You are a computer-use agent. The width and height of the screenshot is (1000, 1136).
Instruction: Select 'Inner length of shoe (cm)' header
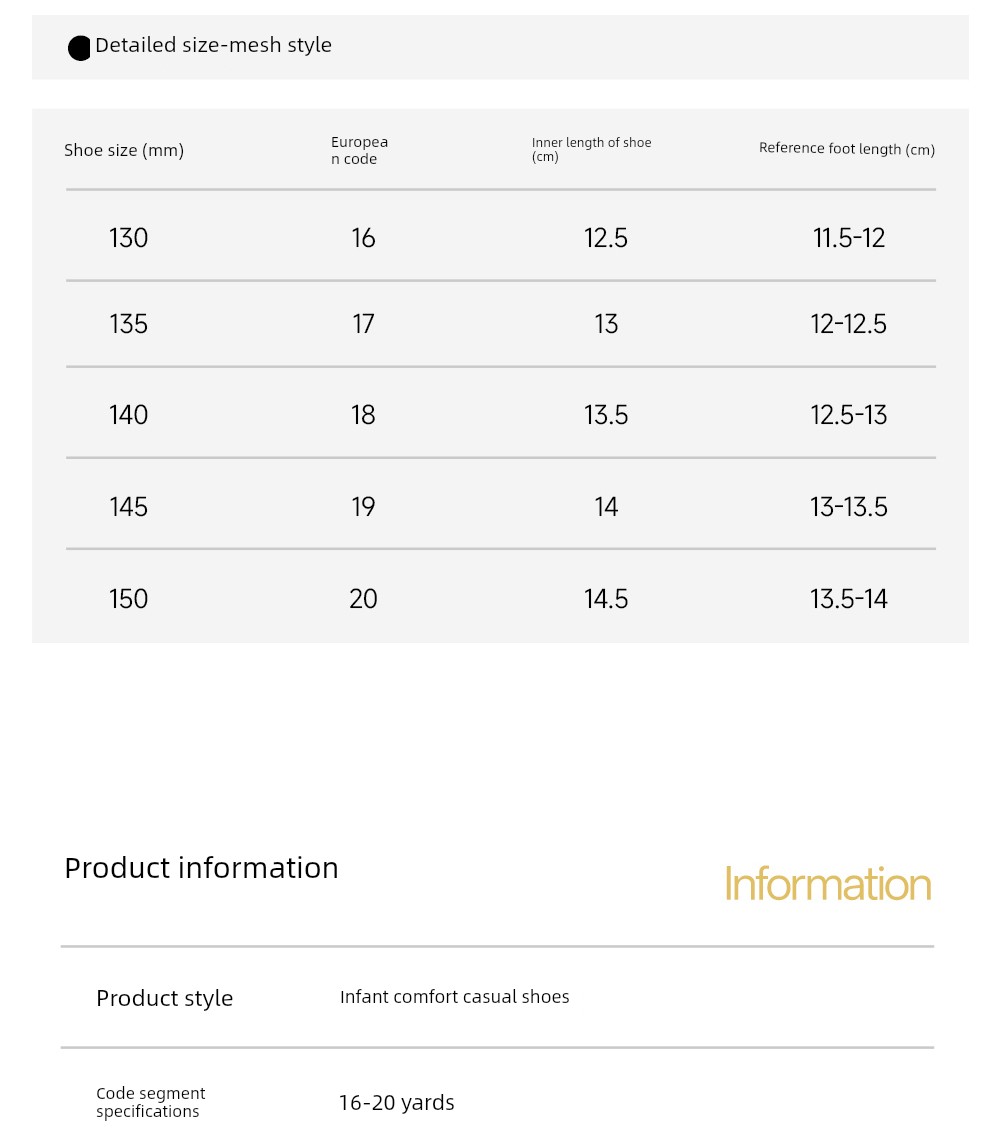(591, 149)
